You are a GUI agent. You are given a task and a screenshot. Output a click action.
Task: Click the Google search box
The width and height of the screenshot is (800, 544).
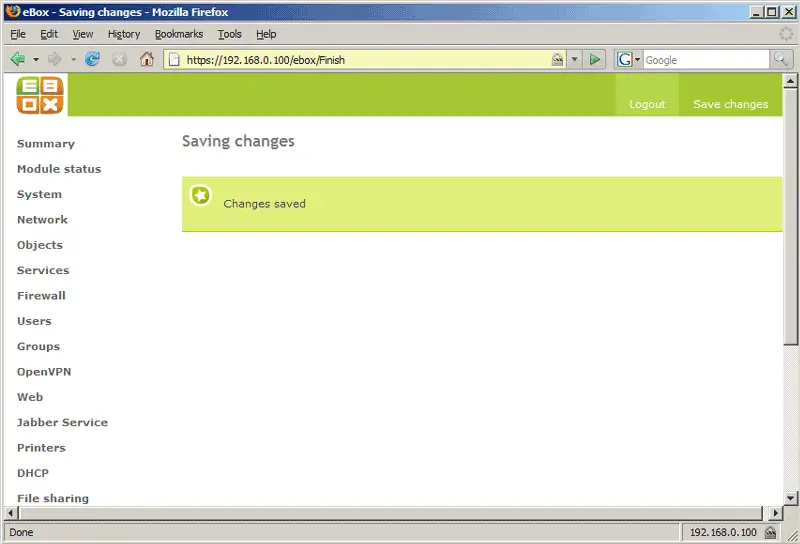706,60
